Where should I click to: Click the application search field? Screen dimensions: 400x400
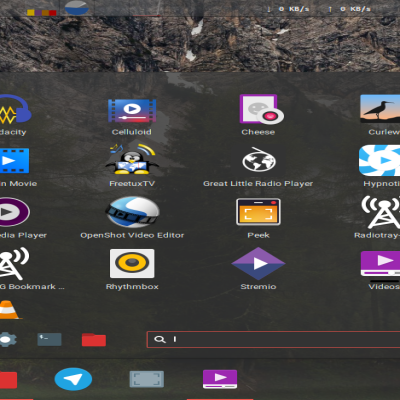pos(273,339)
